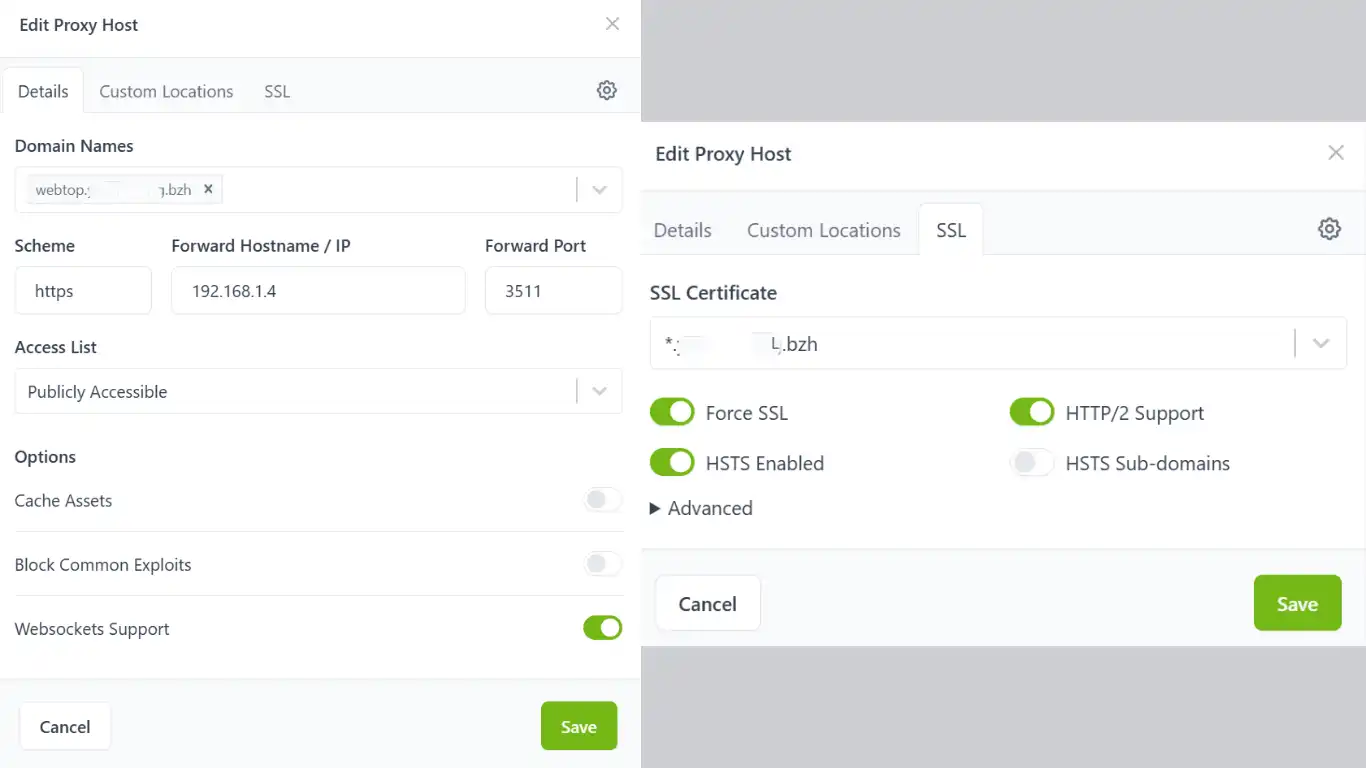Disable HTTP/2 Support
The height and width of the screenshot is (768, 1366).
click(x=1032, y=412)
